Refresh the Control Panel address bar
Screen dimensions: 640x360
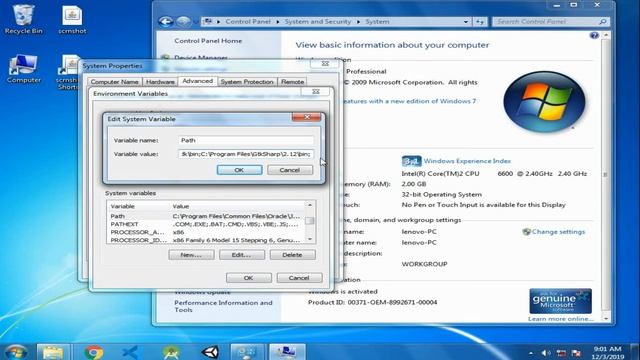pyautogui.click(x=480, y=22)
